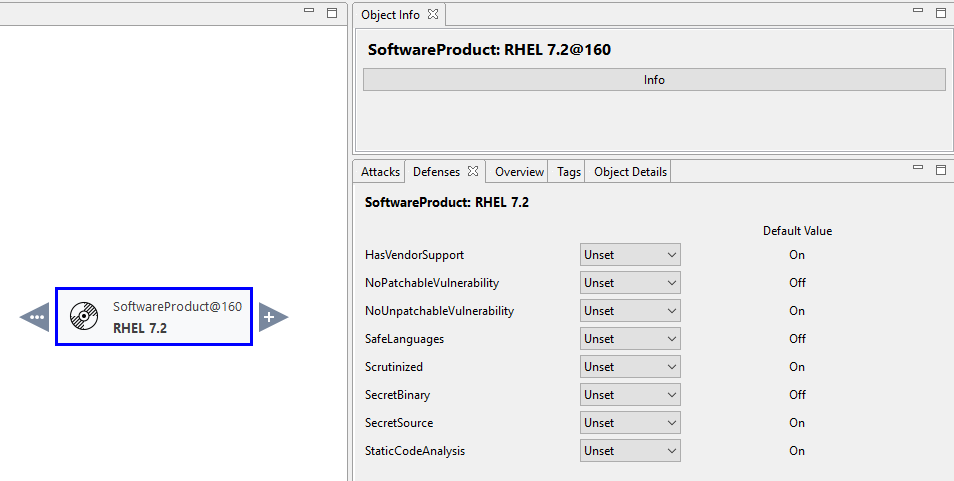Minimize the Object Info panel

coord(918,11)
